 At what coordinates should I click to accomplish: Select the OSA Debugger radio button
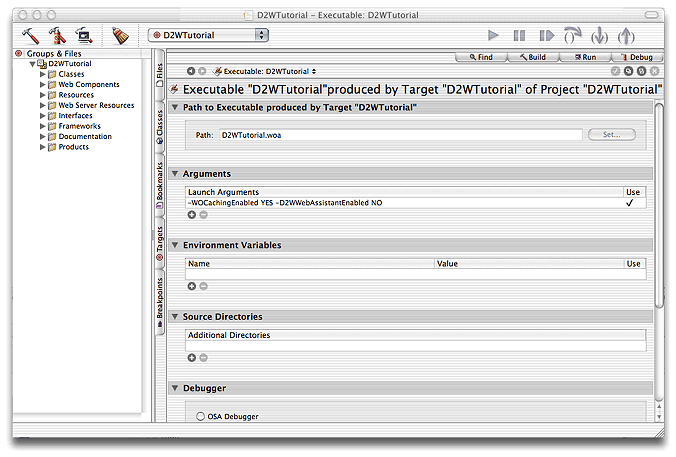pyautogui.click(x=201, y=415)
